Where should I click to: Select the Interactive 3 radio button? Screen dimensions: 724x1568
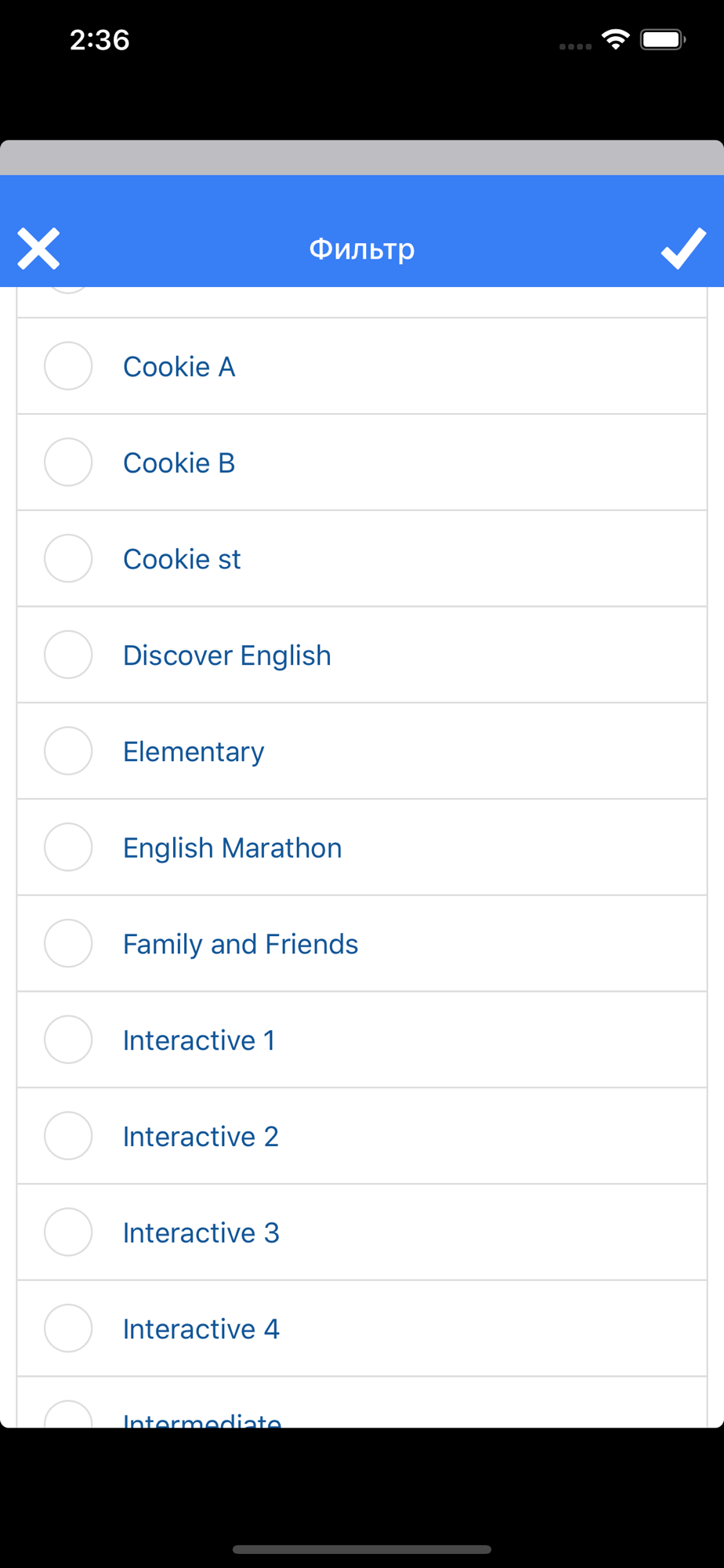pyautogui.click(x=68, y=1232)
